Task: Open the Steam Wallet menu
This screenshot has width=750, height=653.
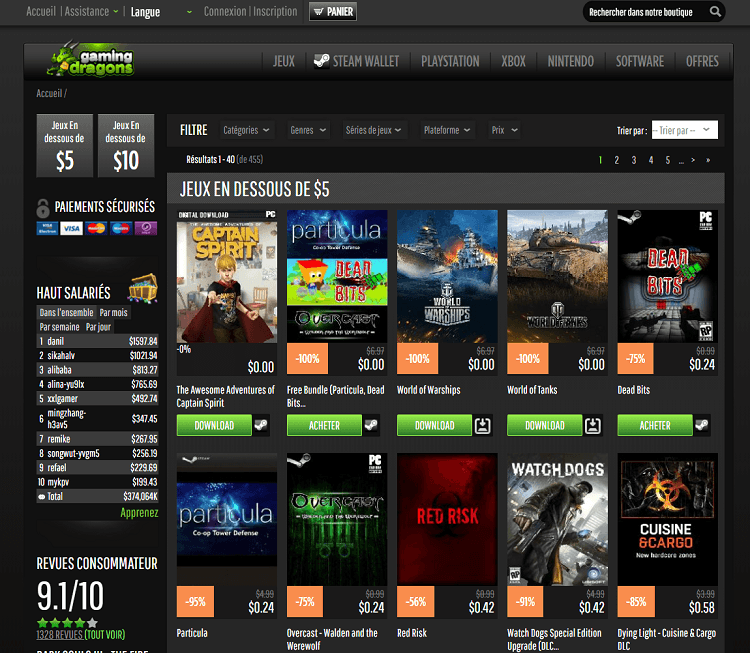Action: [x=356, y=61]
